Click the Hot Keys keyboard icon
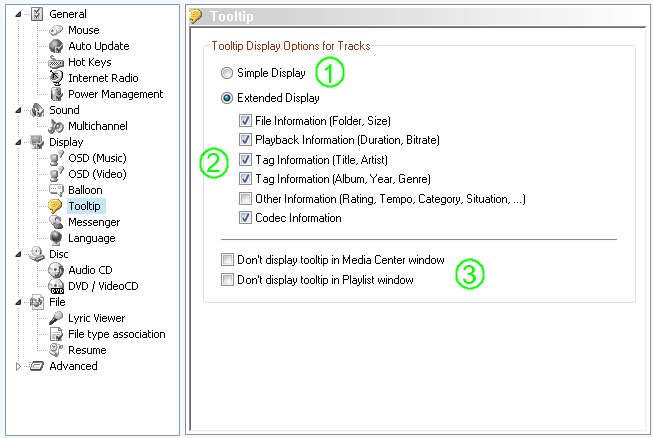 [x=56, y=62]
